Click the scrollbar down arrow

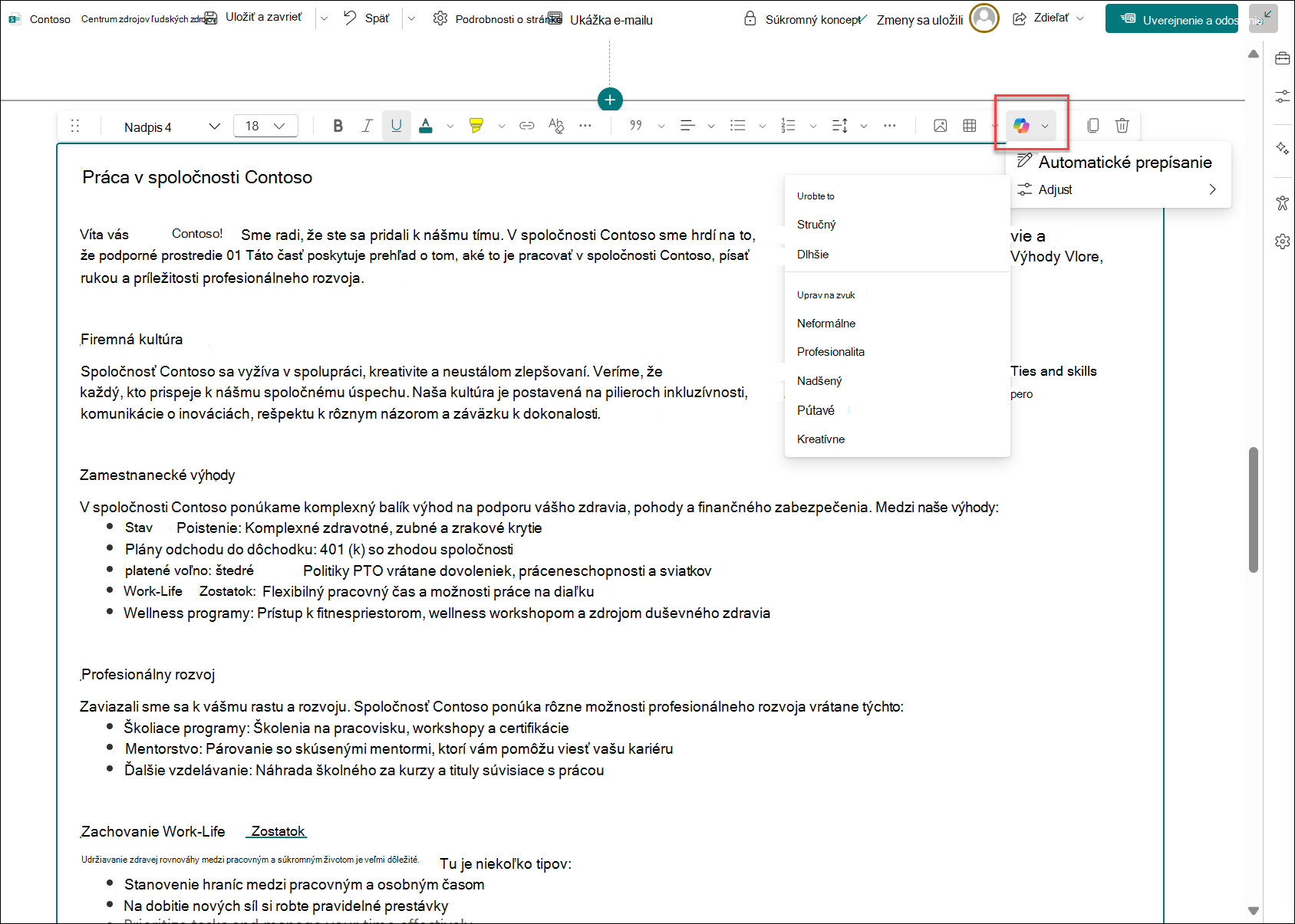(x=1254, y=911)
